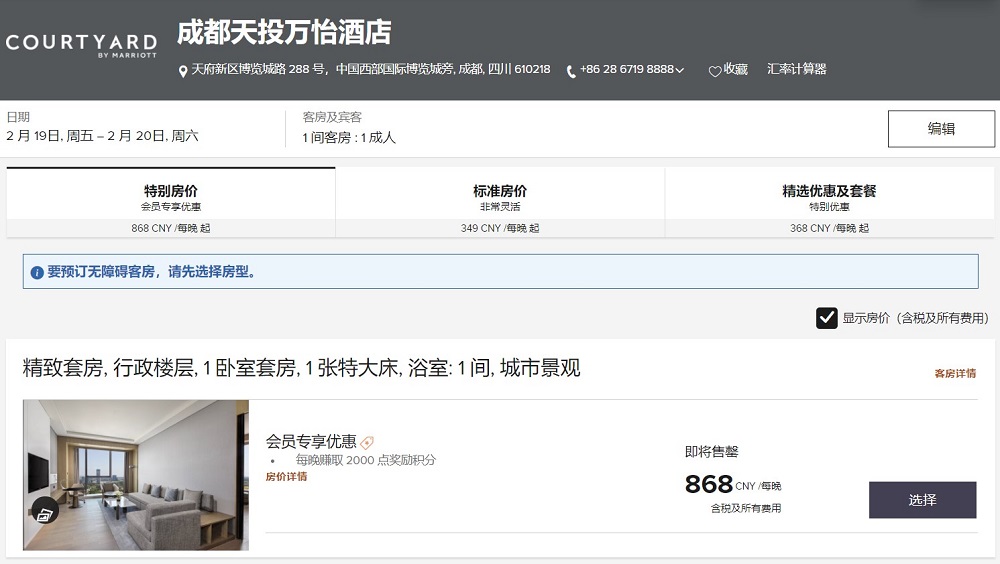Screen dimensions: 1000x564
Task: Click the date text 2月19日 – 2月20日
Action: 102,136
